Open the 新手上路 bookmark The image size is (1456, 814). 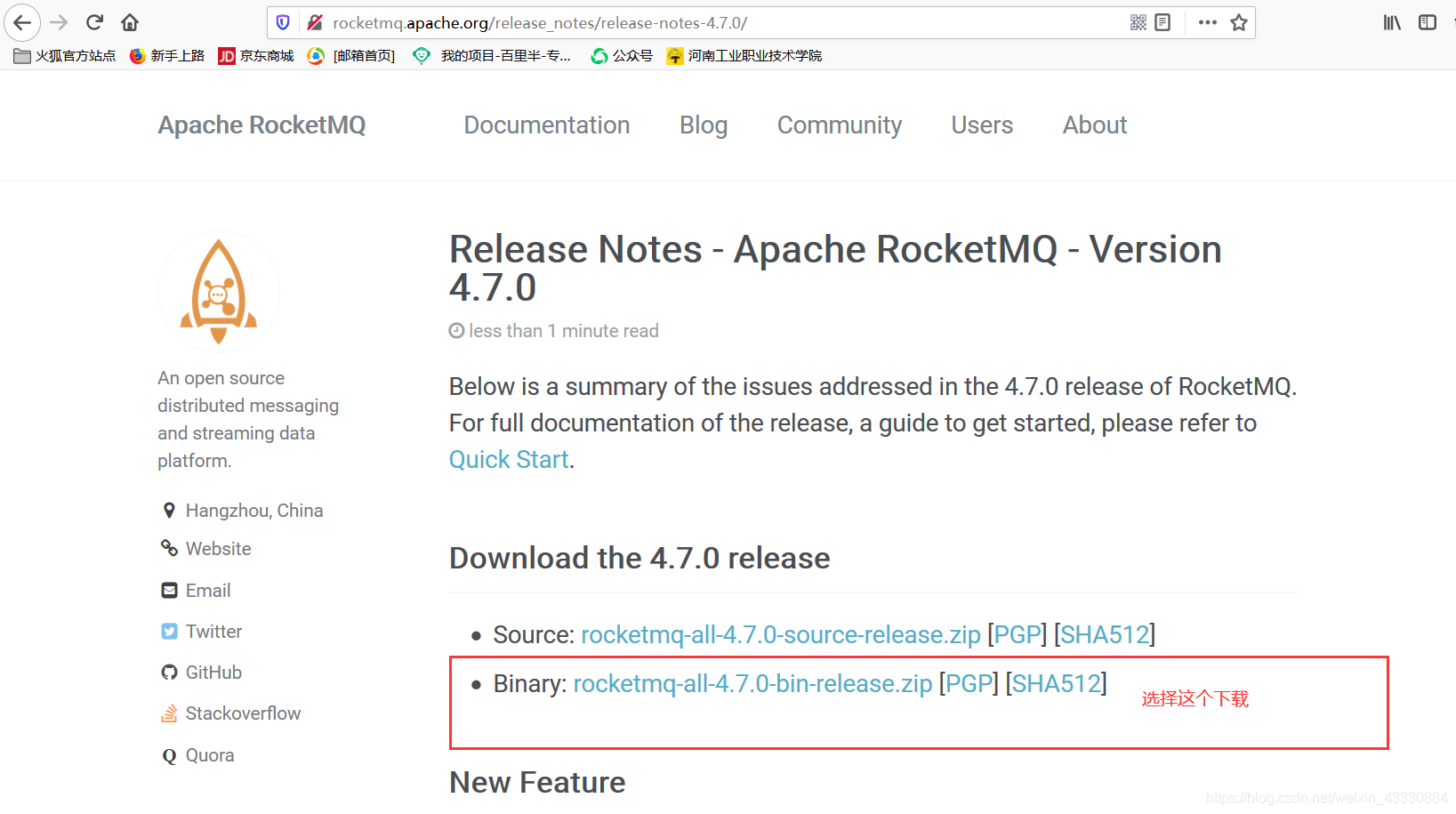pyautogui.click(x=167, y=56)
